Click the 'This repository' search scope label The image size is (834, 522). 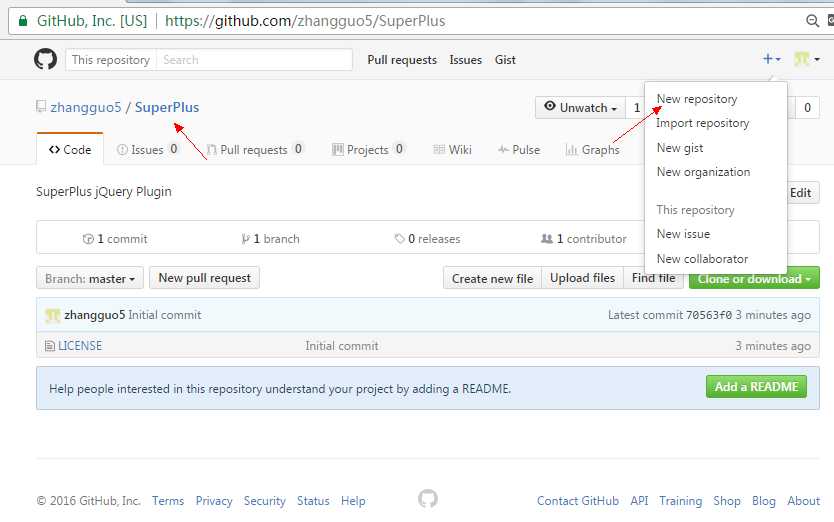[x=111, y=60]
